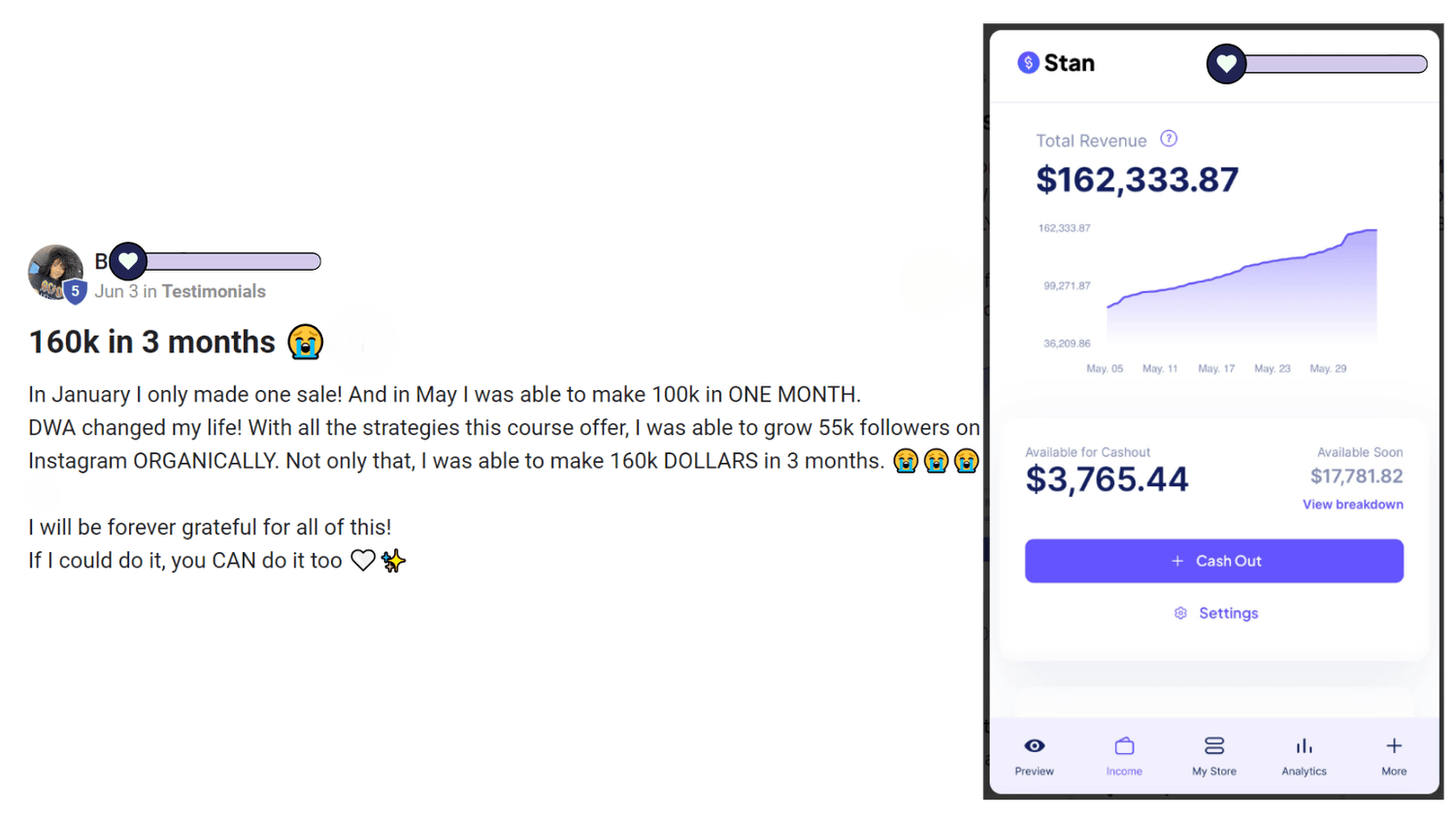Viewport: 1456px width, 819px height.
Task: Click the Settings gear icon
Action: pos(1180,613)
